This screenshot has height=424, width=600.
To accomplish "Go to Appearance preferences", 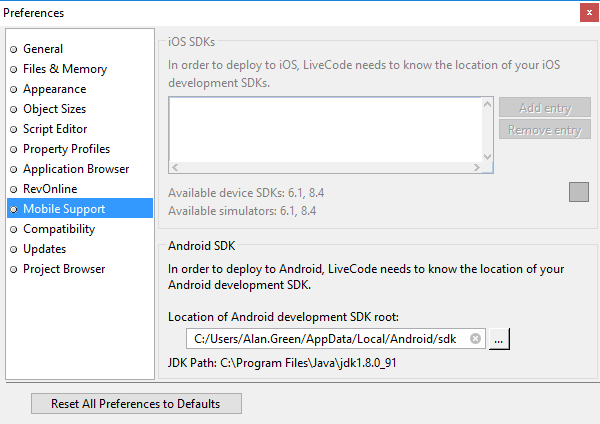I will pos(54,89).
